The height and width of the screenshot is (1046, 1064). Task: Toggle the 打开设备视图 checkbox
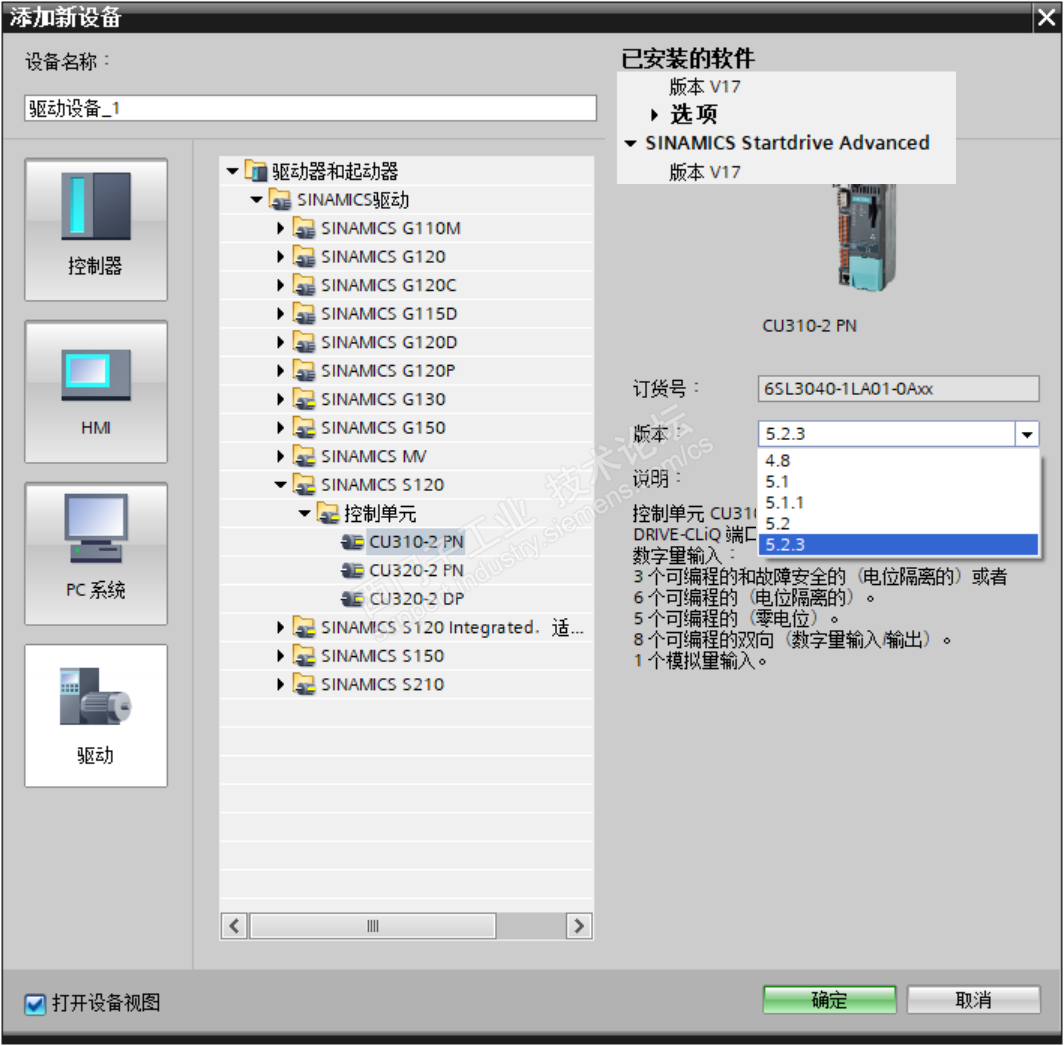(x=35, y=1003)
